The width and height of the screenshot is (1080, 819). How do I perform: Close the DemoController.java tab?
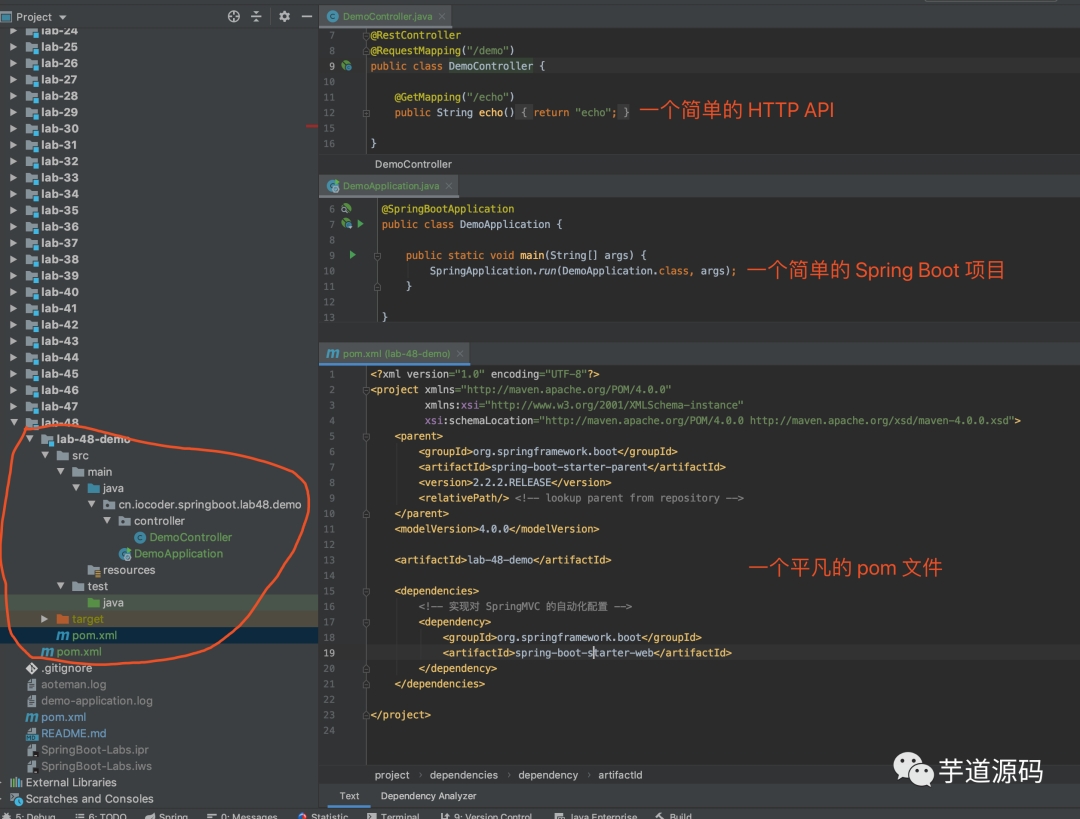click(441, 17)
